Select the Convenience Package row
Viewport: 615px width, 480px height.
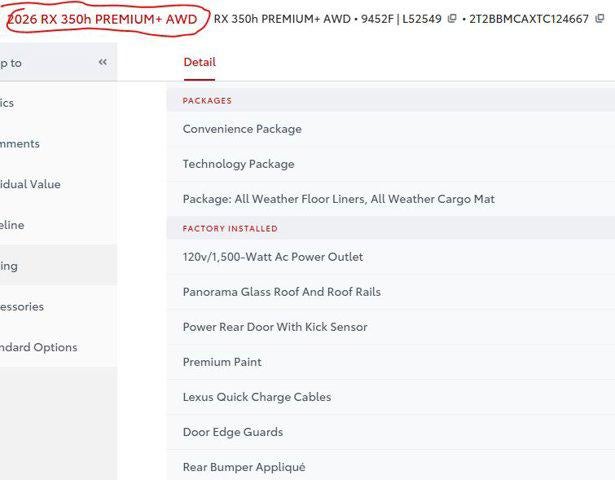click(242, 129)
